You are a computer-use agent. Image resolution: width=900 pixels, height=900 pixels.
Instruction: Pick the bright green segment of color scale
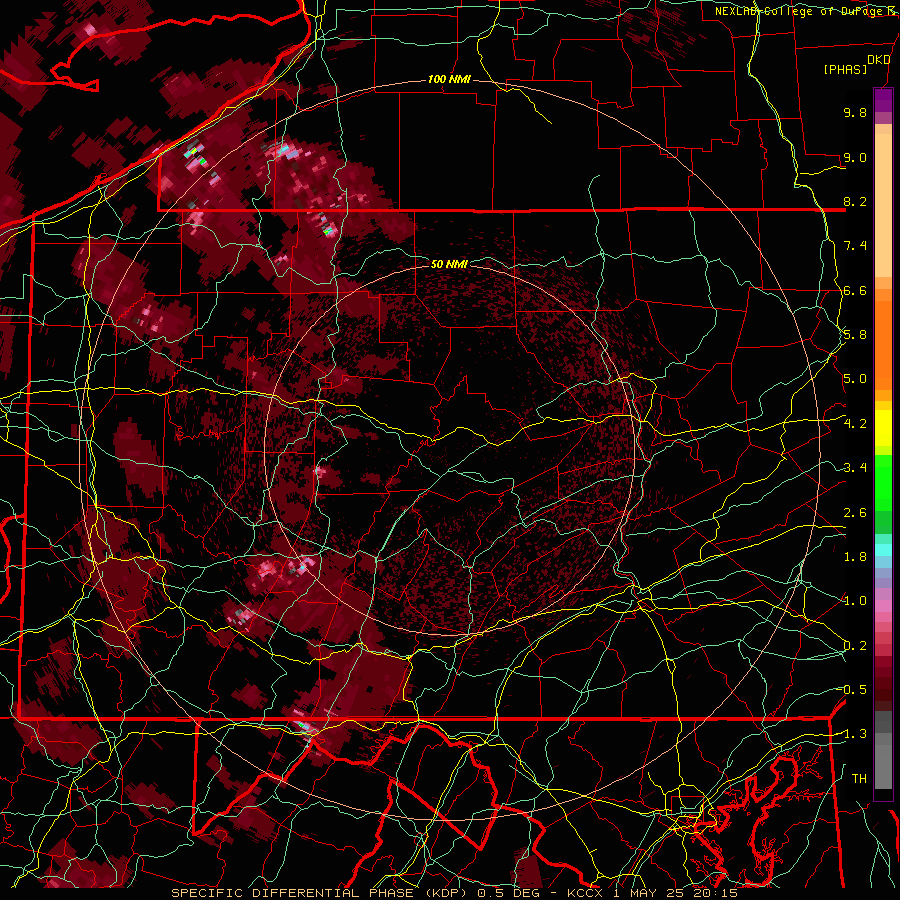pyautogui.click(x=883, y=482)
